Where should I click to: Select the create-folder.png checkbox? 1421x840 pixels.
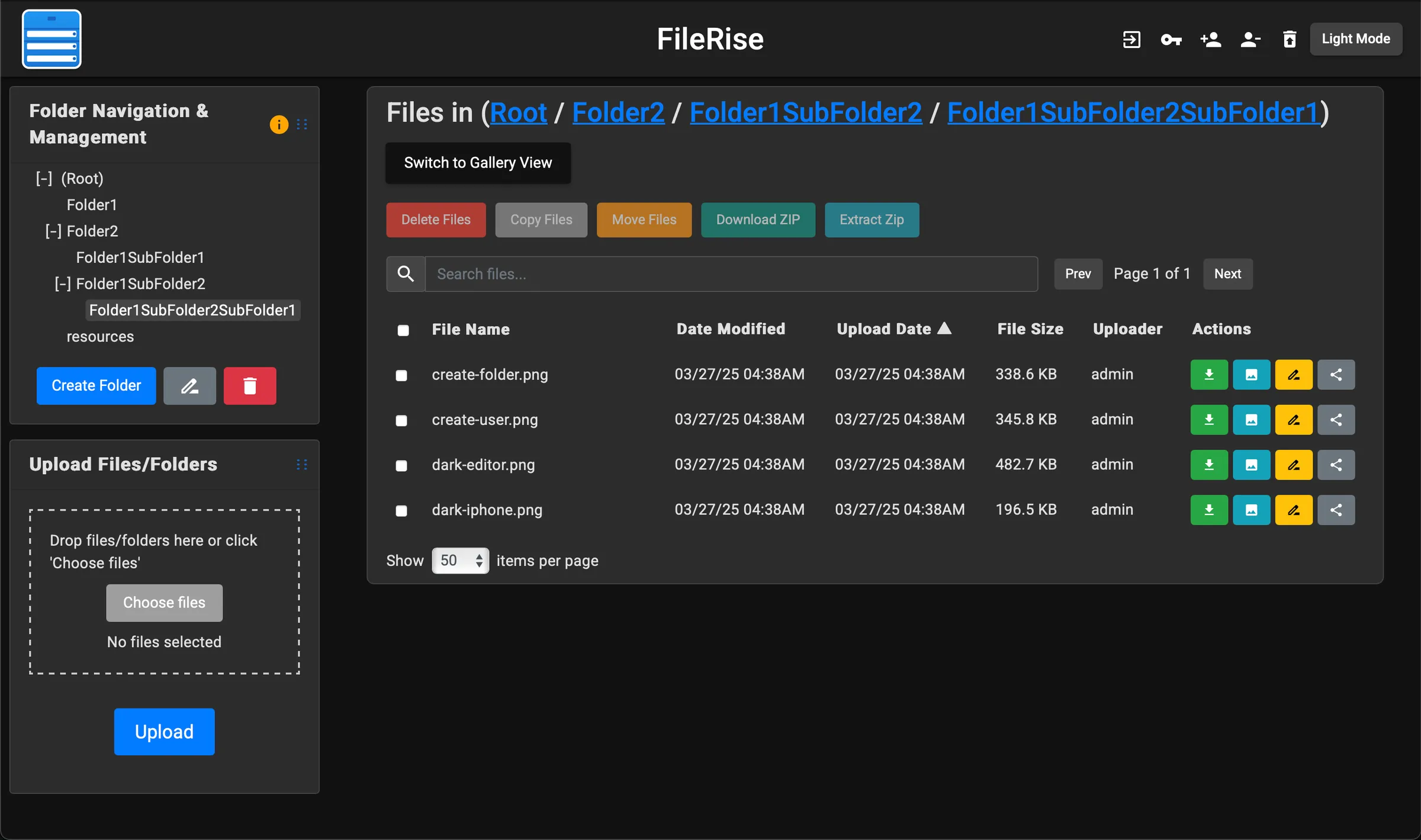402,375
